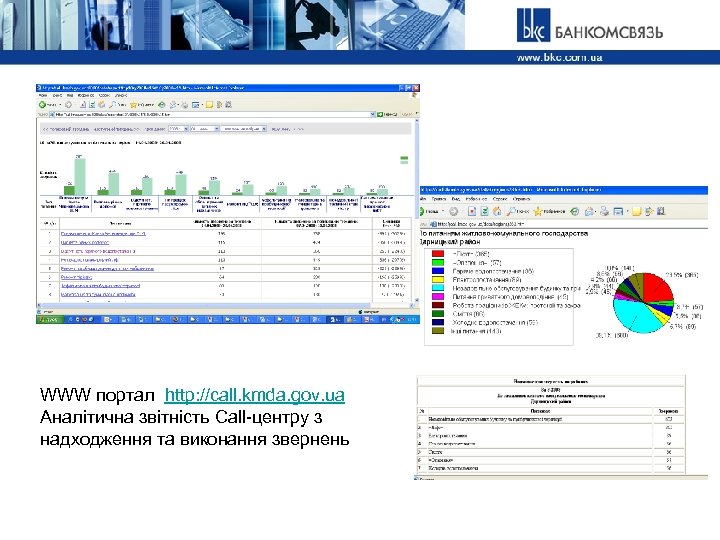720x540 pixels.
Task: Click red slice of the pie chart
Action: [x=657, y=287]
